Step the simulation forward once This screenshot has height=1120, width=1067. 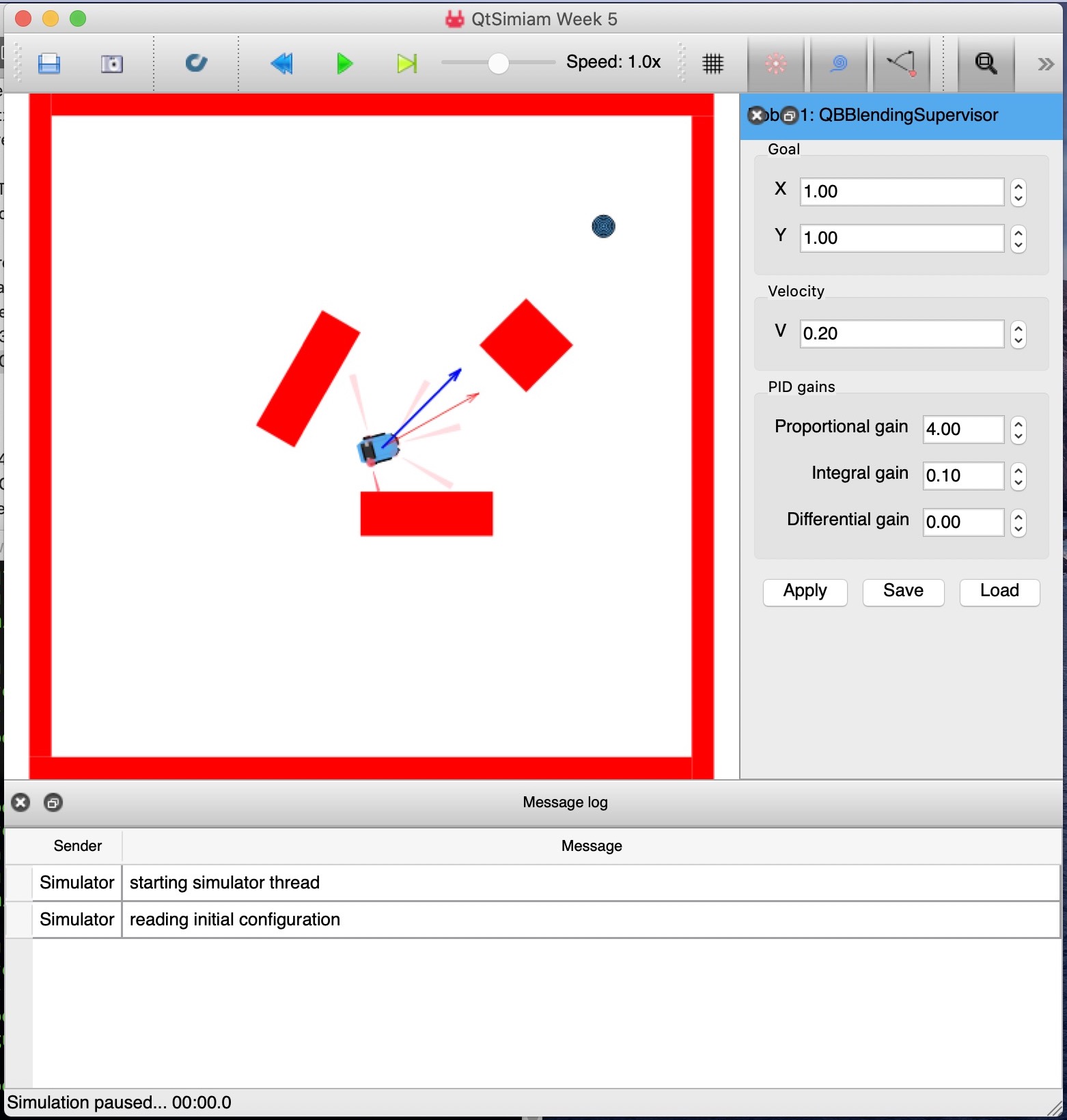(x=407, y=64)
